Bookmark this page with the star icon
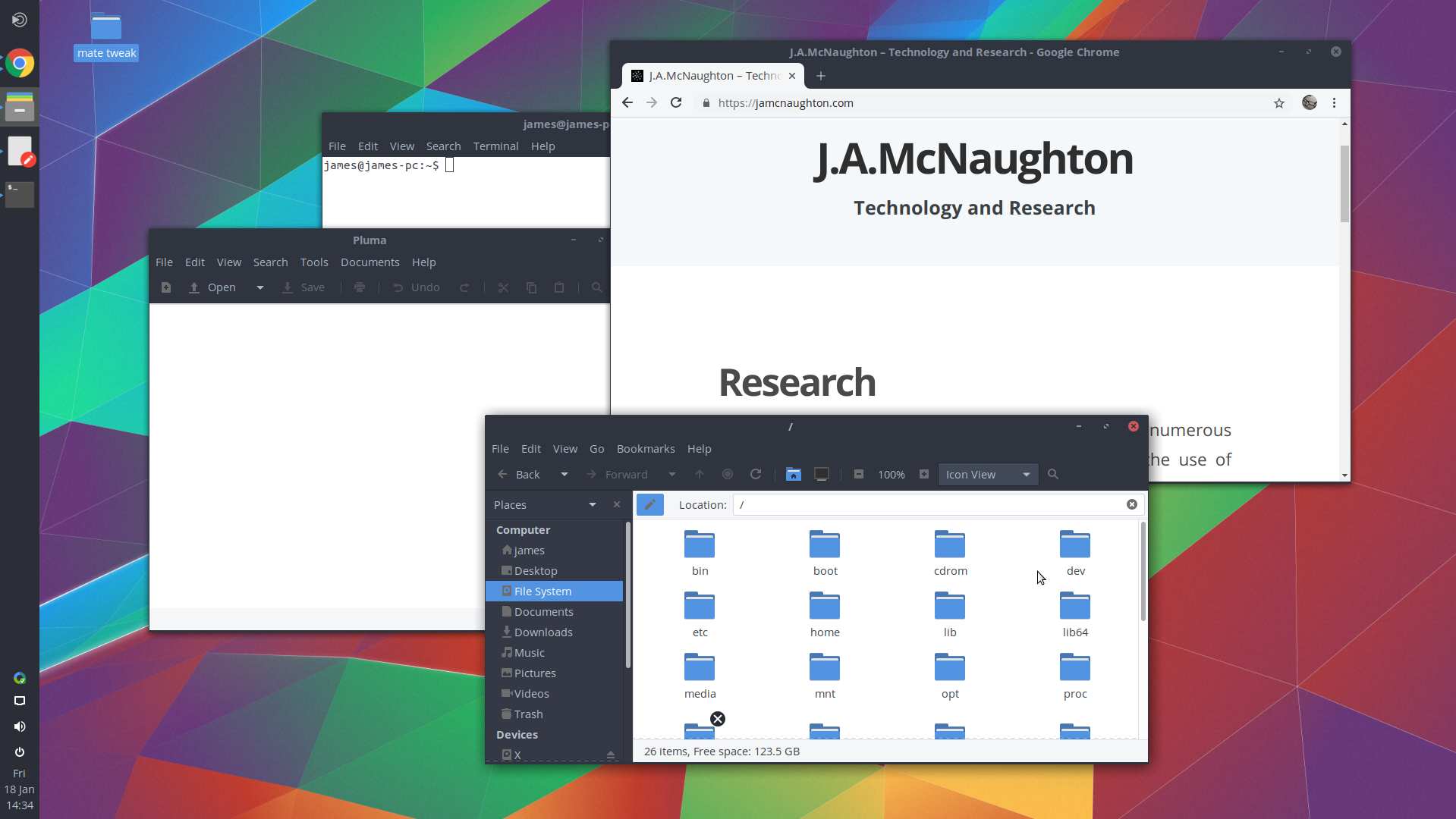The height and width of the screenshot is (819, 1456). pos(1279,103)
